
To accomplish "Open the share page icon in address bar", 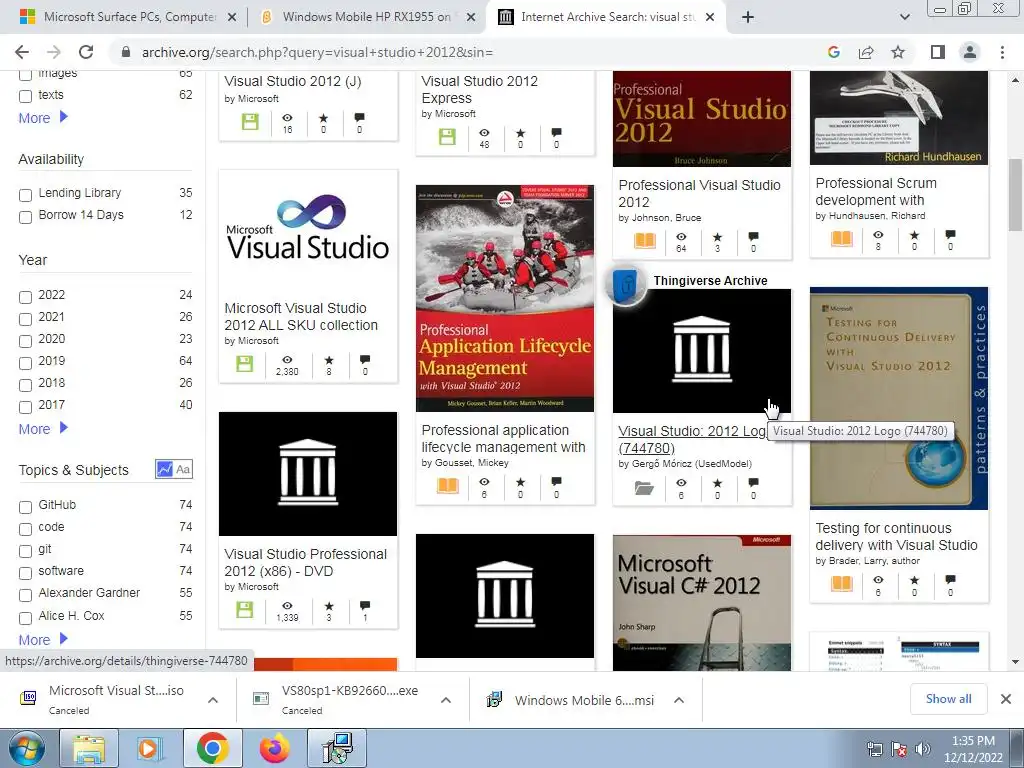I will tap(866, 52).
